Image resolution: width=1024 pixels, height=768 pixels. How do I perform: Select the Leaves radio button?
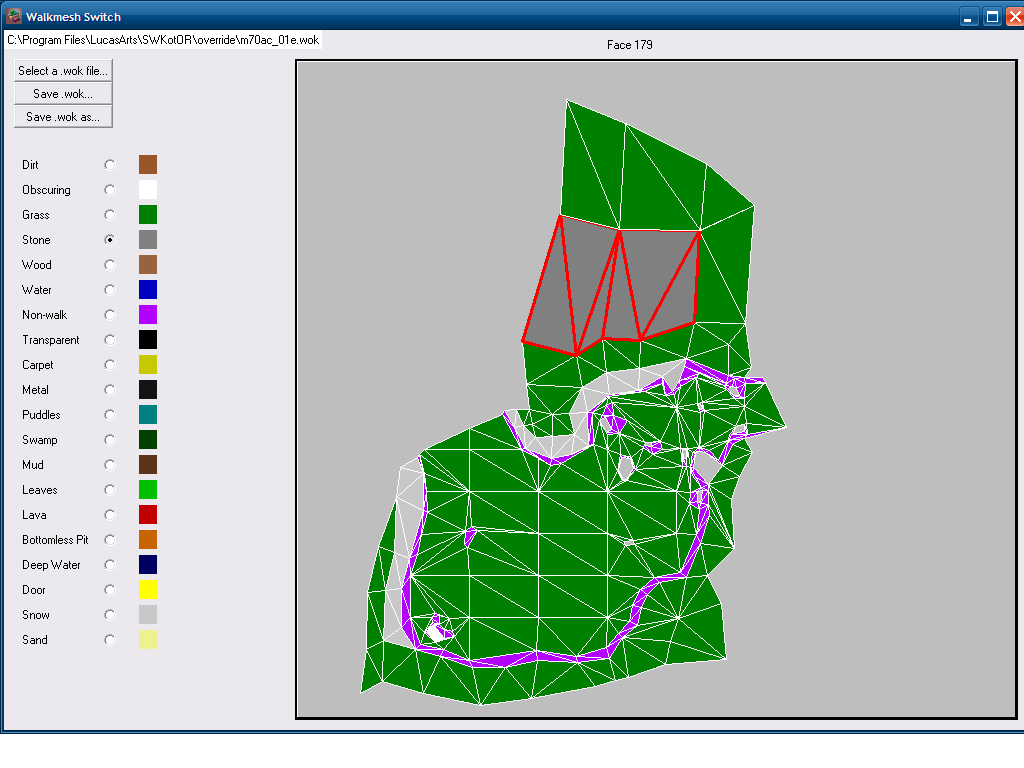click(110, 490)
